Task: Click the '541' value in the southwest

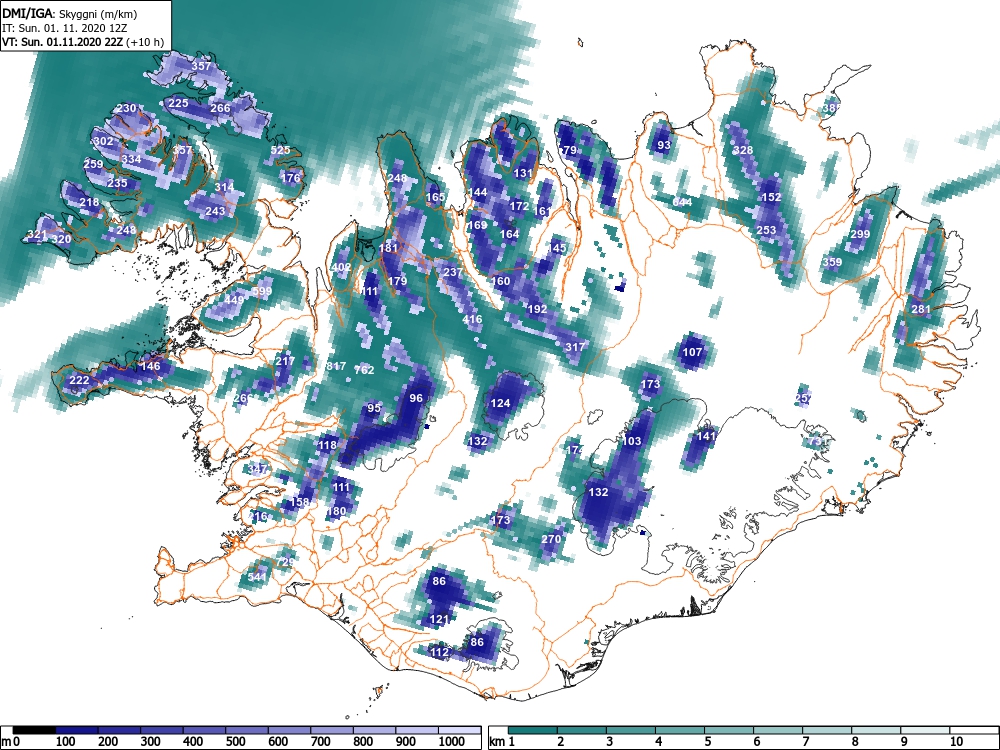Action: click(257, 577)
